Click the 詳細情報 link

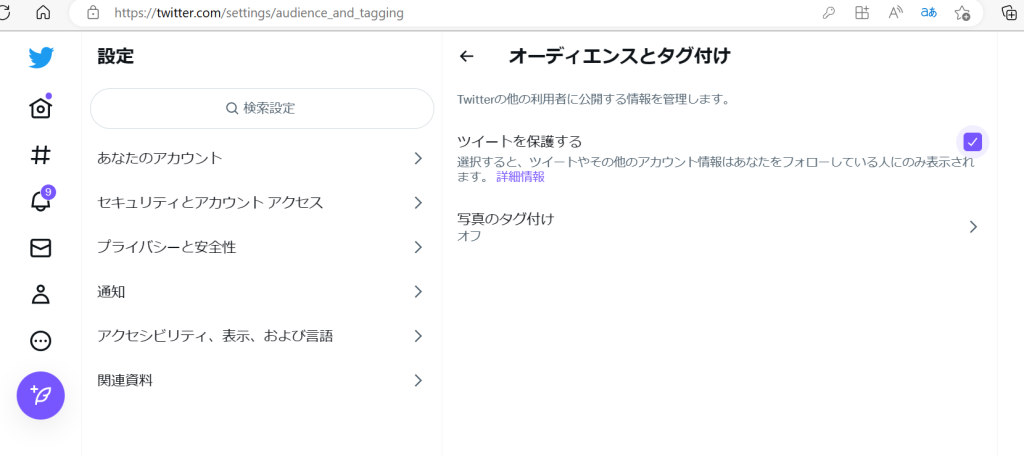[x=520, y=177]
